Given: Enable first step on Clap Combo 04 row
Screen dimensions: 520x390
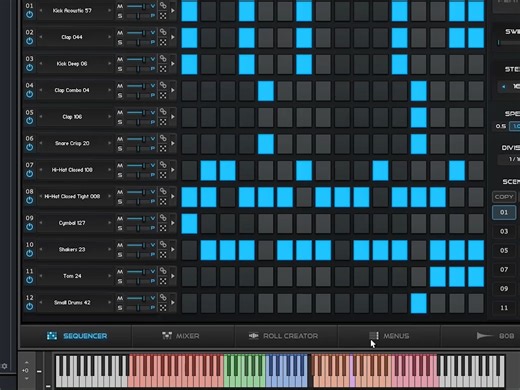Looking at the screenshot, I should click(x=189, y=90).
